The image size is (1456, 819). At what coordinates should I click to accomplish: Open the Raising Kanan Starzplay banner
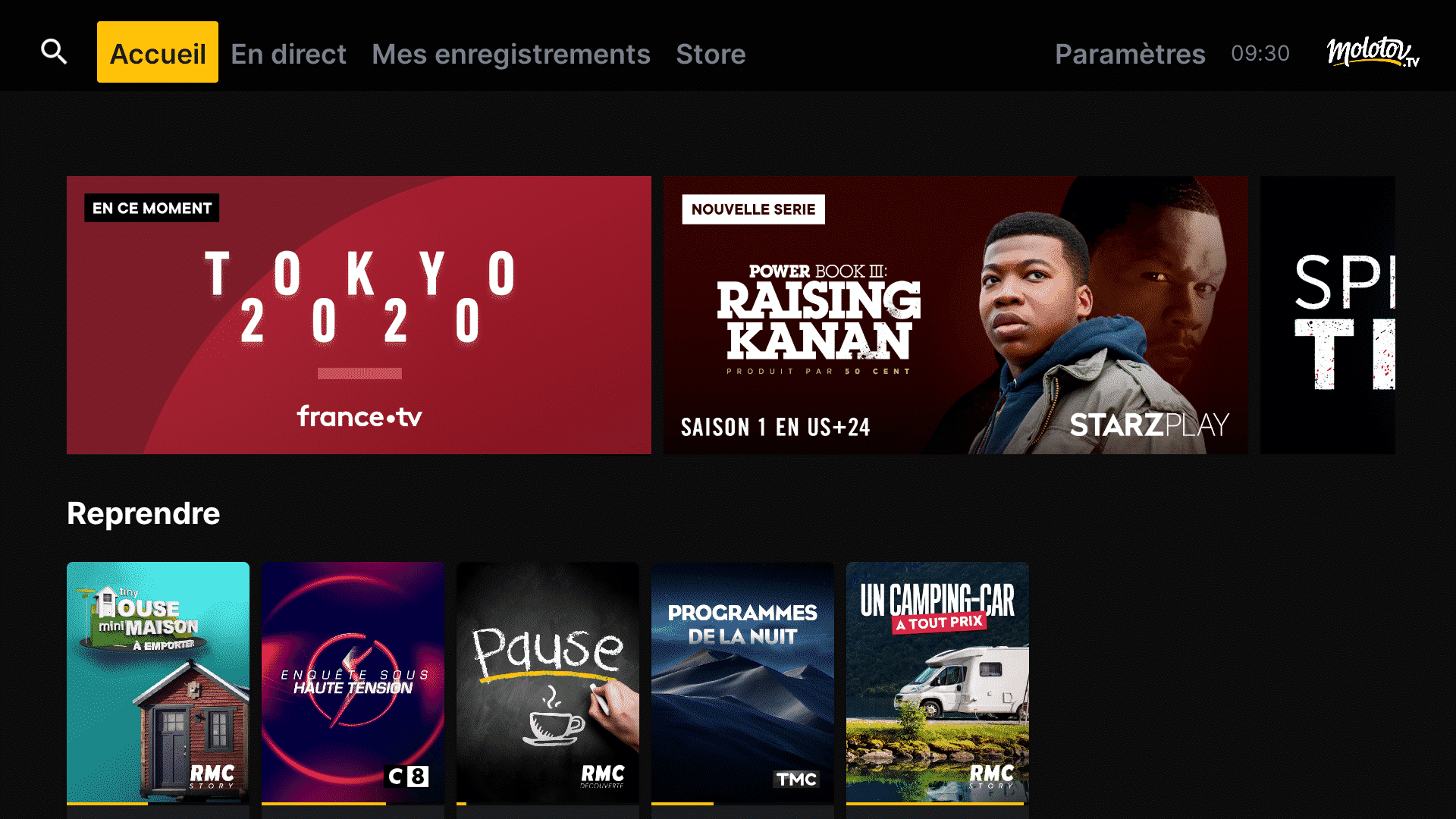(x=955, y=315)
